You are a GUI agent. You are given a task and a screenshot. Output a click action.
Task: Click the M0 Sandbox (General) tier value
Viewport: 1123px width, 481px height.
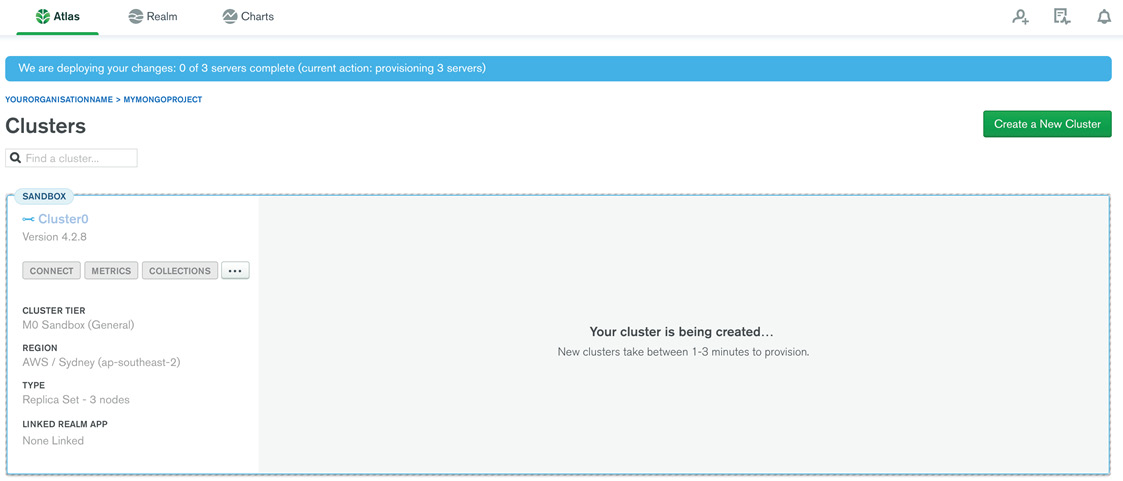(x=78, y=325)
